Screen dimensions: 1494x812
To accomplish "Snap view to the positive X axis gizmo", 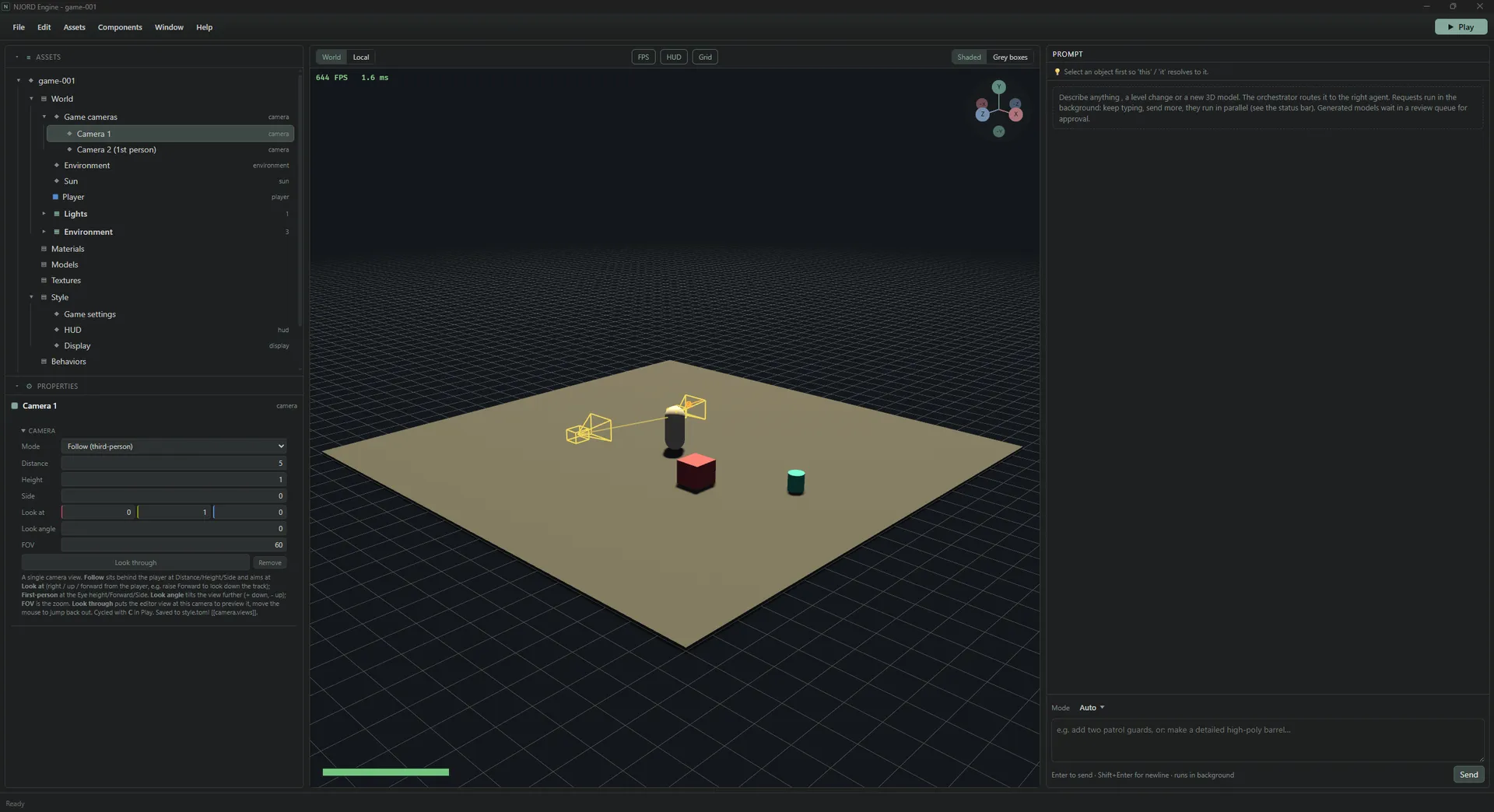I will coord(1015,114).
